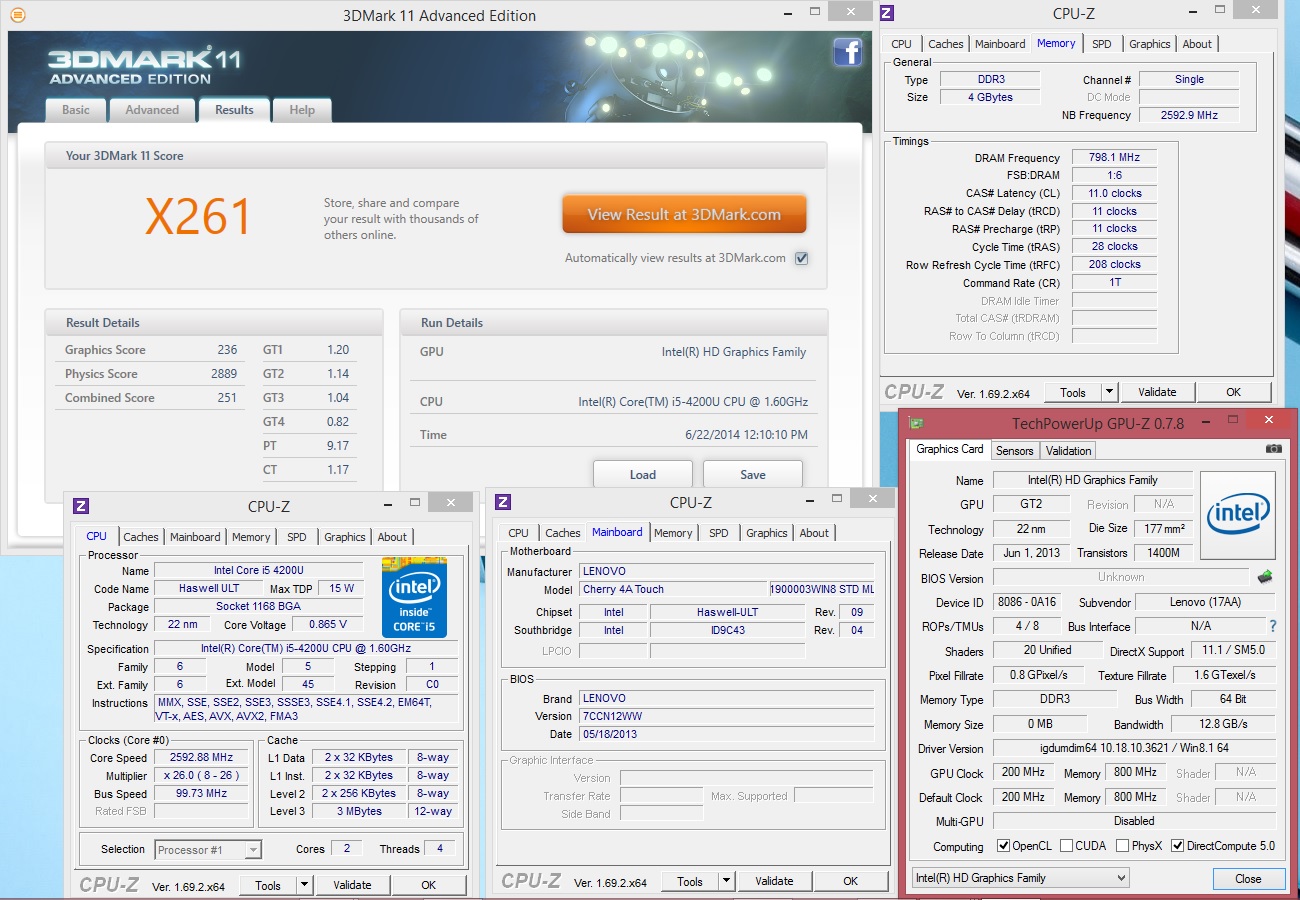The height and width of the screenshot is (900, 1300).
Task: Switch to the Basic tab in 3DMark
Action: 76,110
